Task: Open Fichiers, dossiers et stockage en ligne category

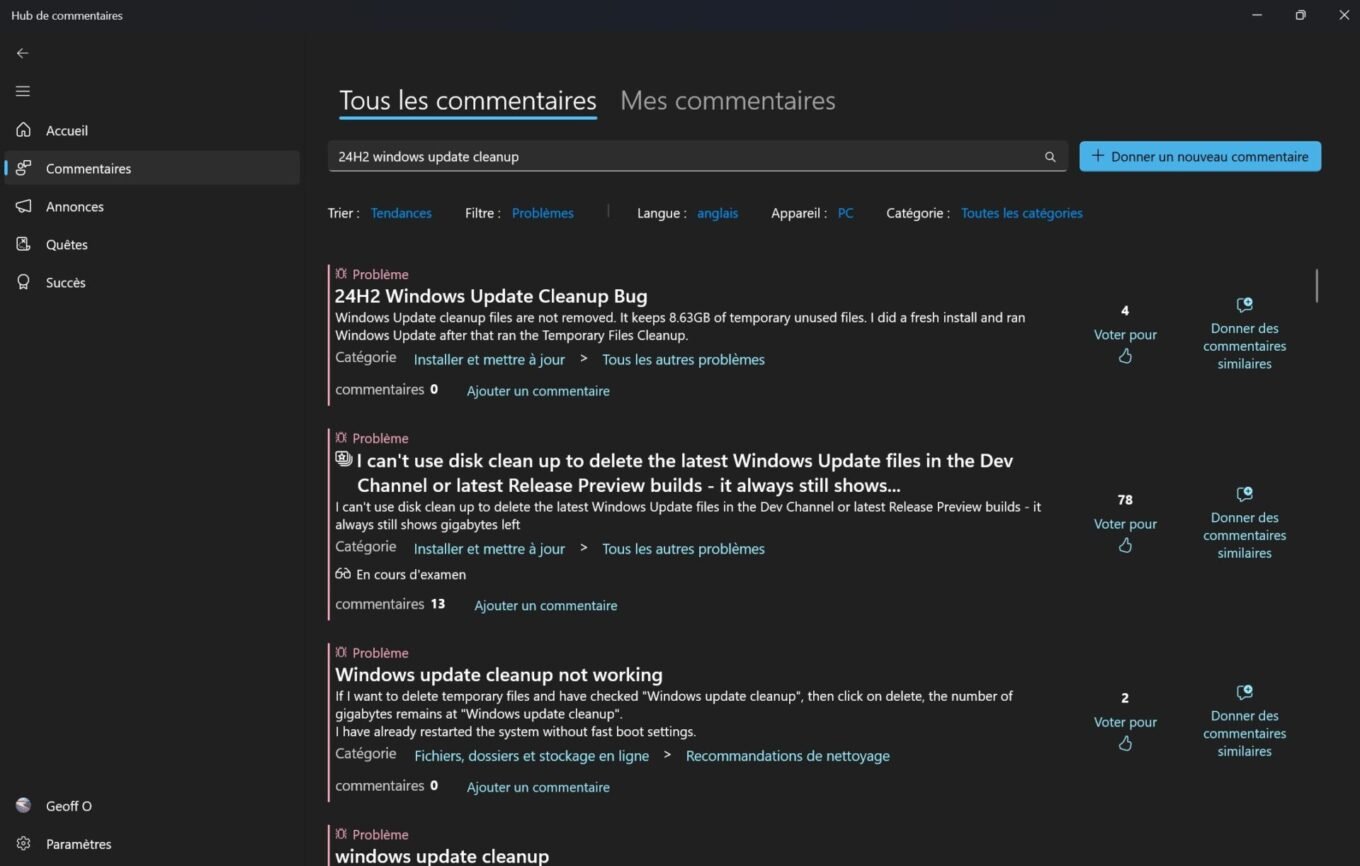Action: (x=531, y=756)
